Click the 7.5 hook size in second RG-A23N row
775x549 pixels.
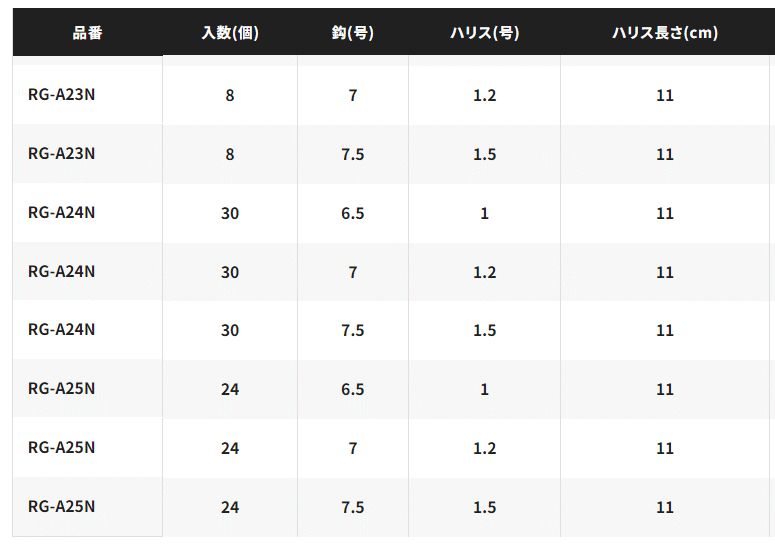point(352,154)
